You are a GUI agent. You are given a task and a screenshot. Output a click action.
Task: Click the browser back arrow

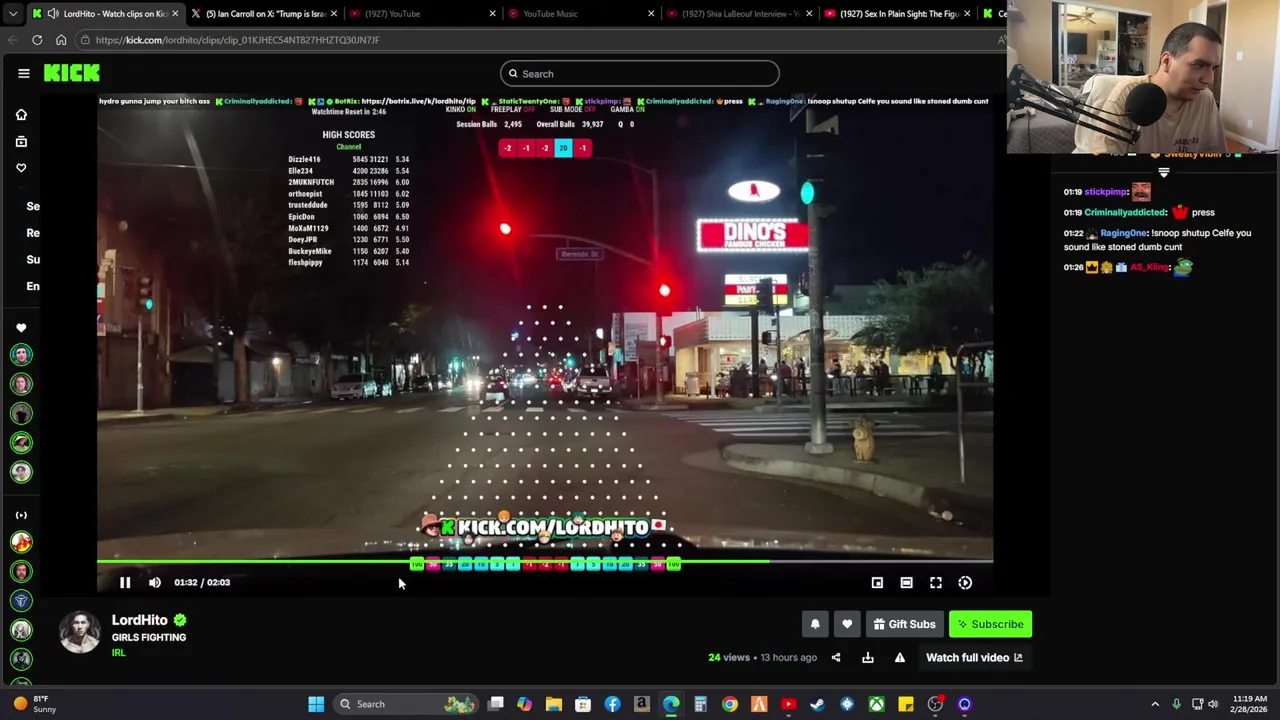tap(13, 40)
